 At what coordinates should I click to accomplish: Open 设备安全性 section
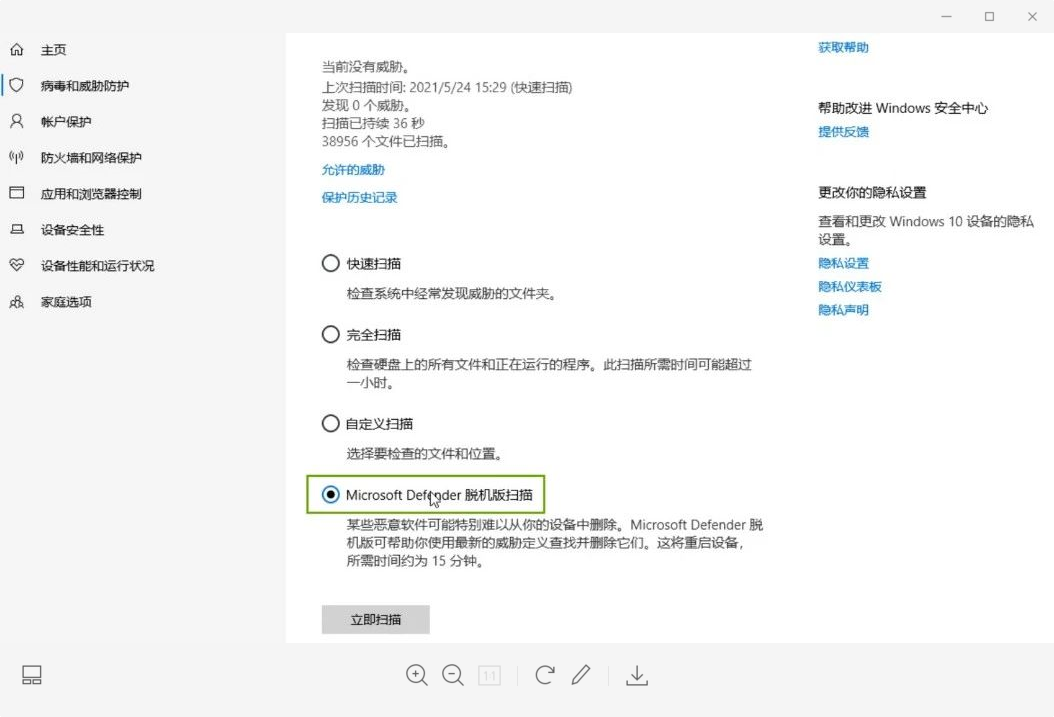tap(72, 230)
